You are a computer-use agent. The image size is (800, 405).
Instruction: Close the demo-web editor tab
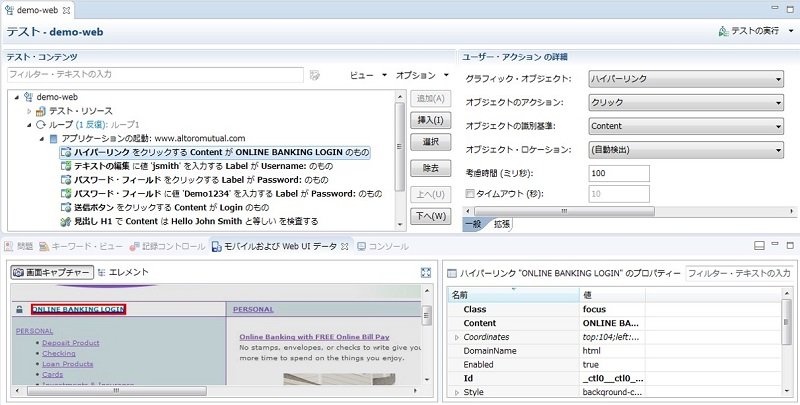[x=66, y=10]
